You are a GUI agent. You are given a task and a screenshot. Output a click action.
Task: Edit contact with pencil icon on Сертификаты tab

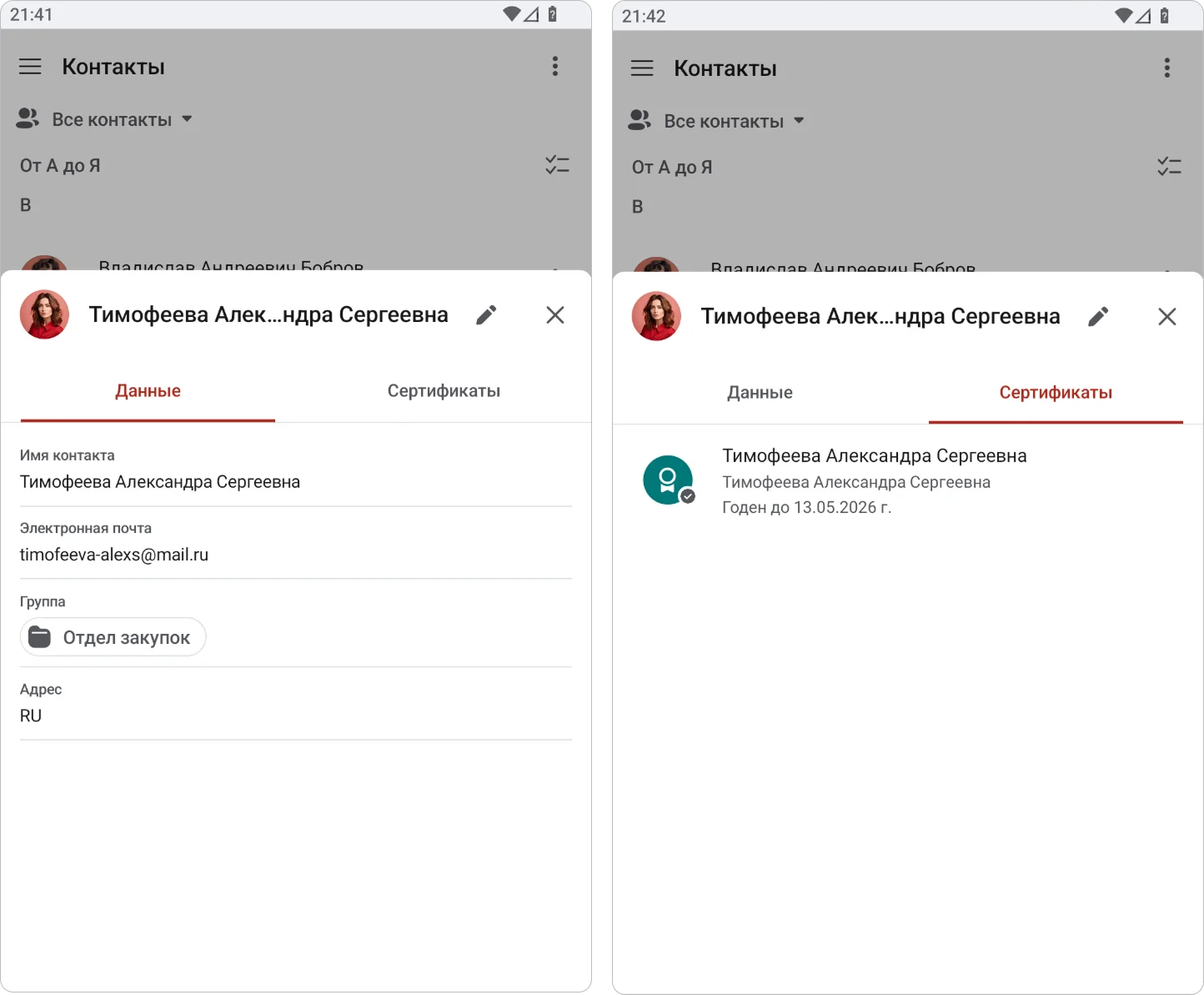pyautogui.click(x=1098, y=316)
